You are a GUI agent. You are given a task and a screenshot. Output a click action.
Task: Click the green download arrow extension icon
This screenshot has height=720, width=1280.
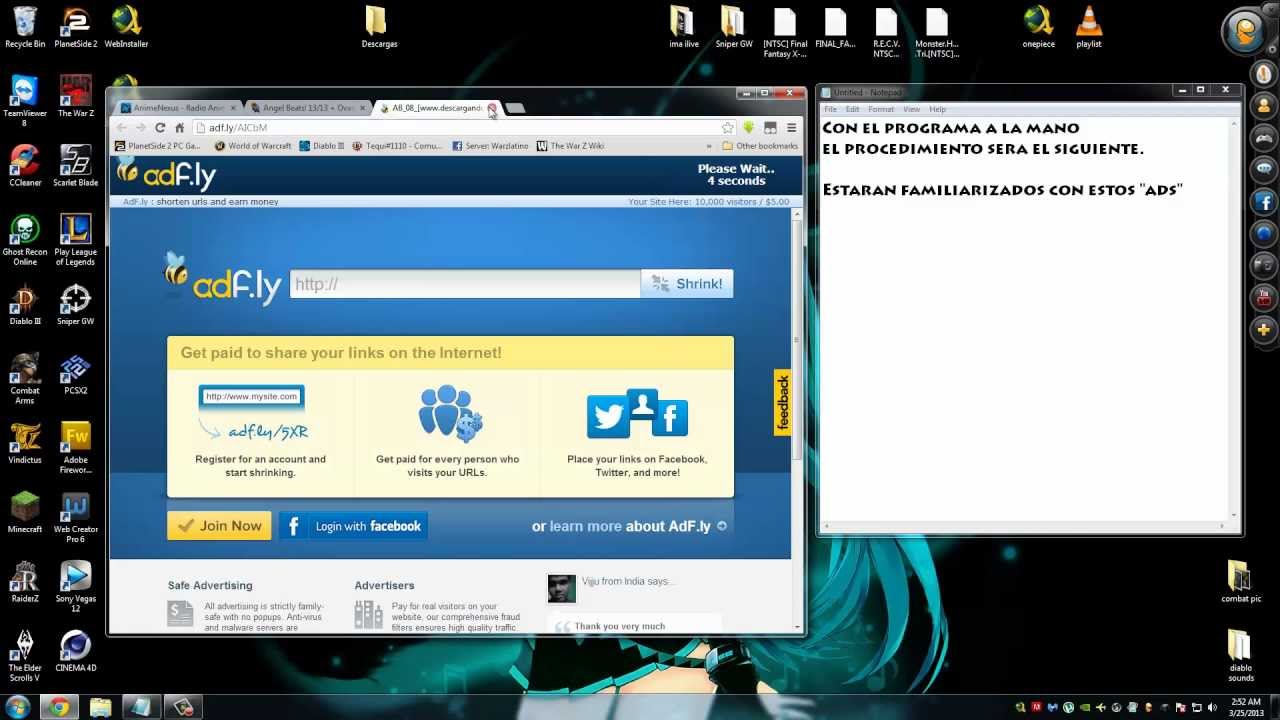tap(748, 128)
